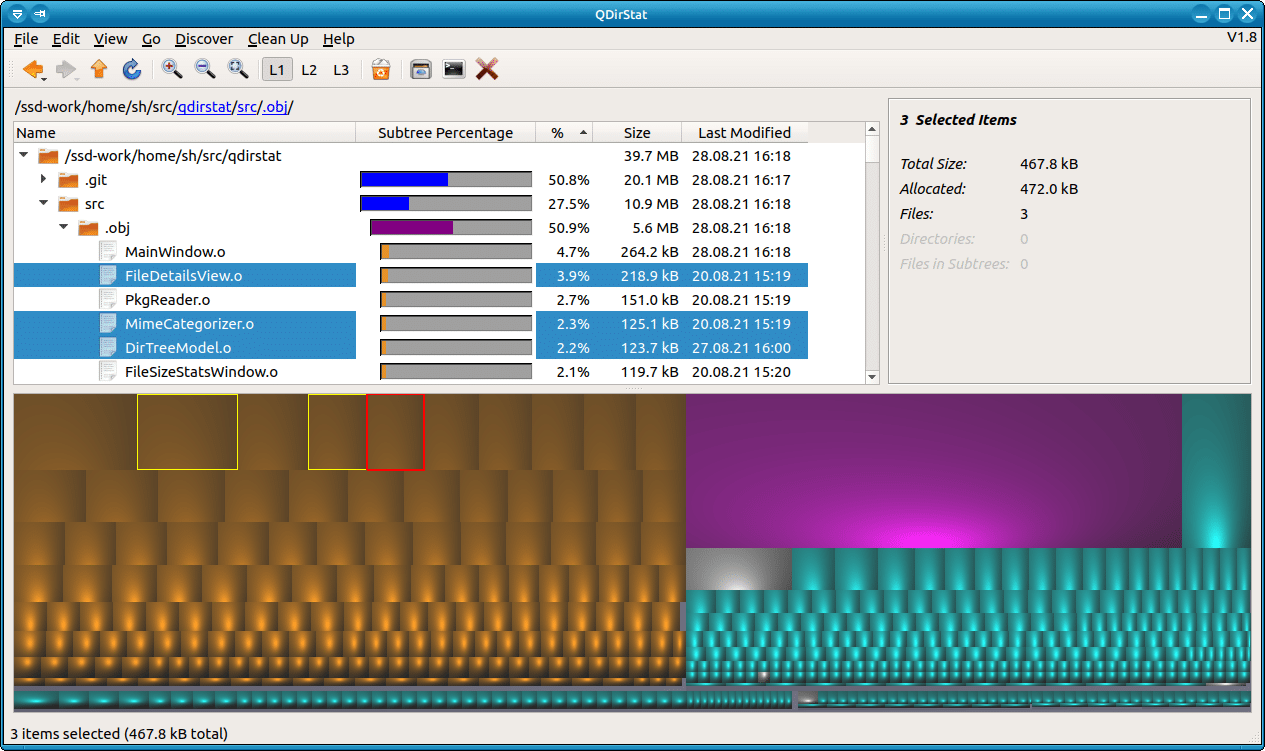1265x751 pixels.
Task: Open the Clean Up menu
Action: tap(278, 39)
